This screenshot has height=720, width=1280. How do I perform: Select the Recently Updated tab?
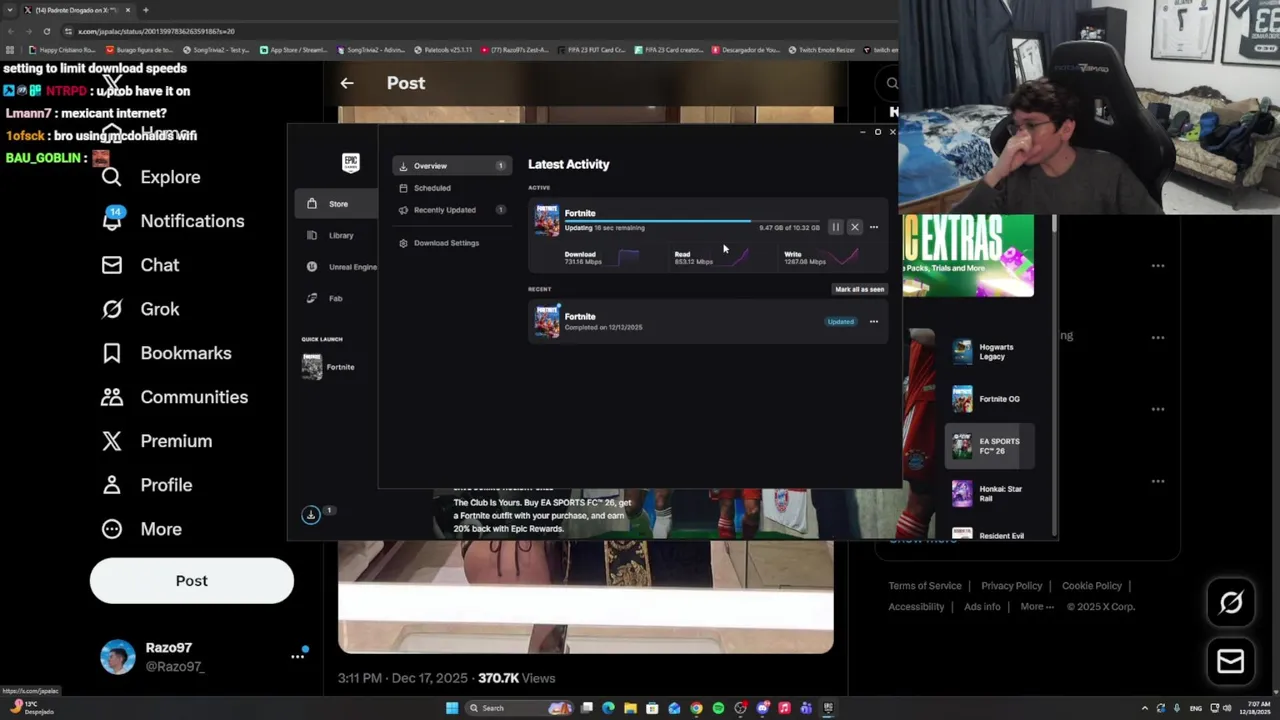452,210
